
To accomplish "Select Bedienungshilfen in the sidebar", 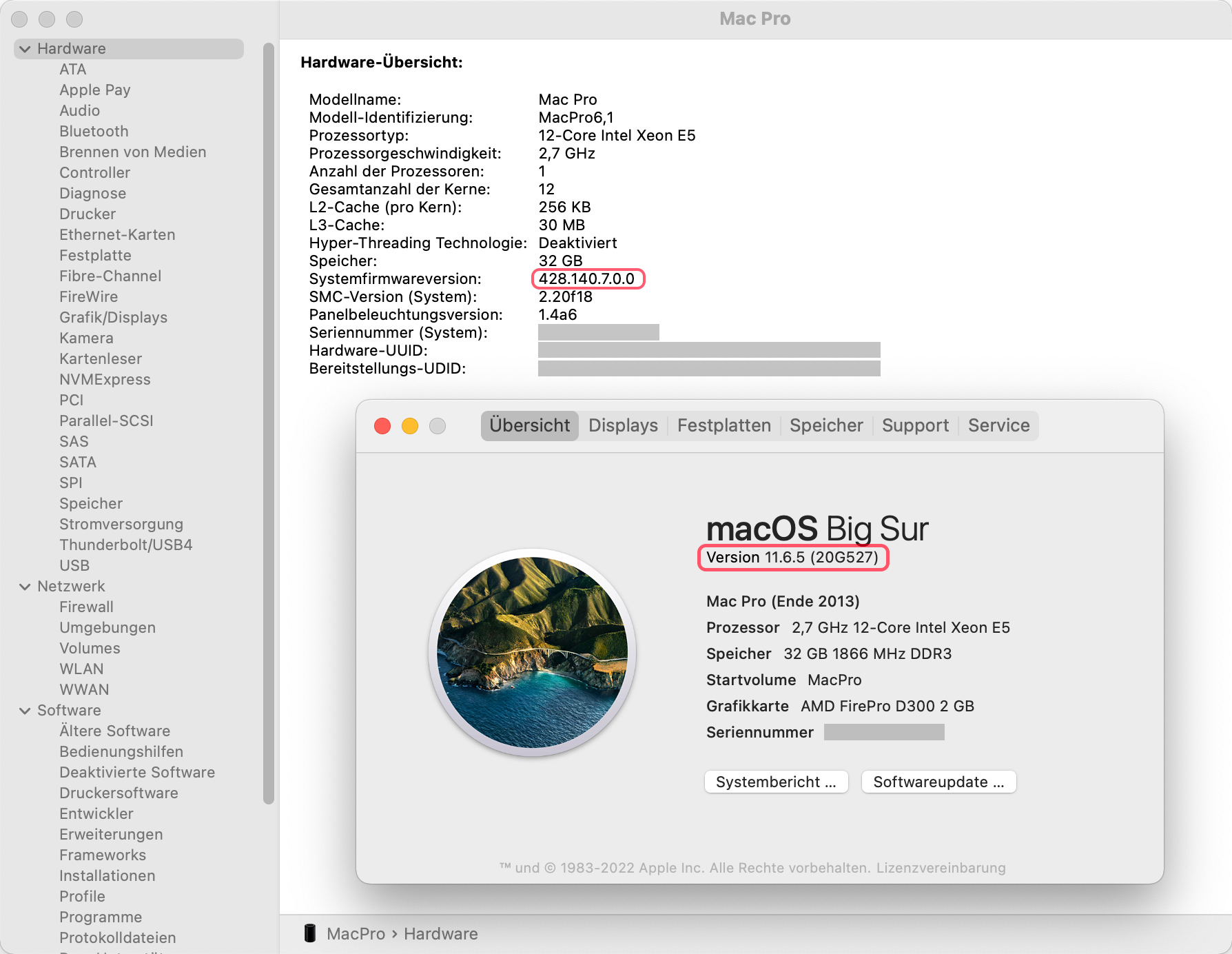I will click(x=121, y=752).
